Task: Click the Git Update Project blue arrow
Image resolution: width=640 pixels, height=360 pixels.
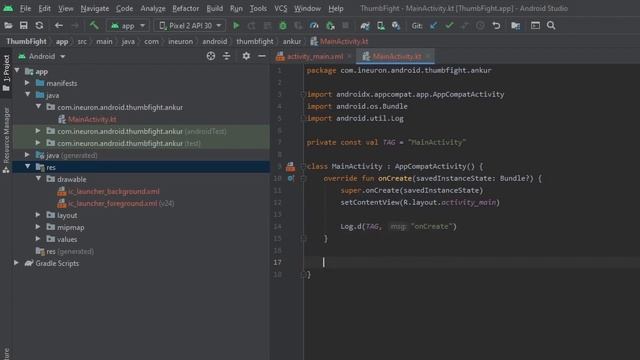Action: (x=433, y=26)
